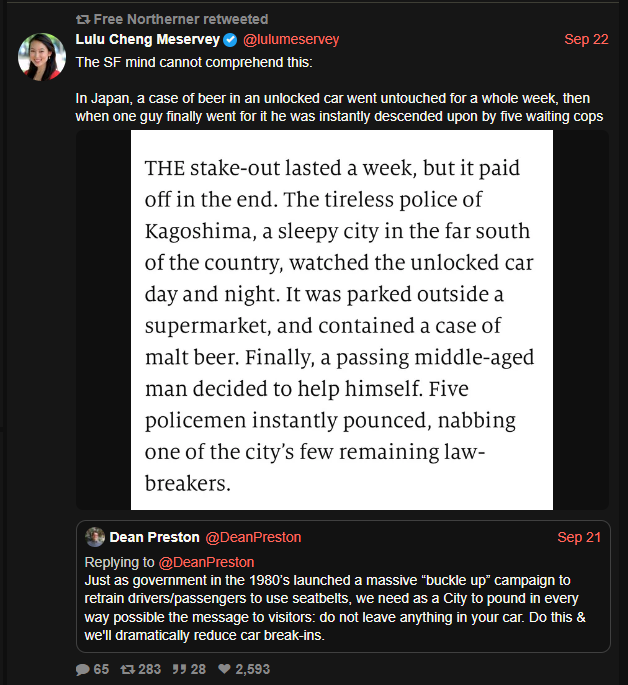Click the 2,593 likes count

(252, 669)
